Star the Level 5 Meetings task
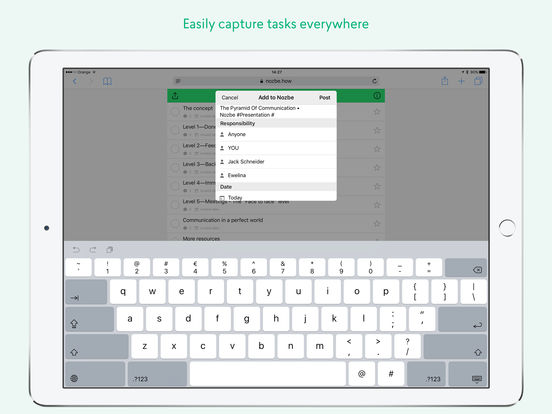The height and width of the screenshot is (414, 552). click(377, 205)
